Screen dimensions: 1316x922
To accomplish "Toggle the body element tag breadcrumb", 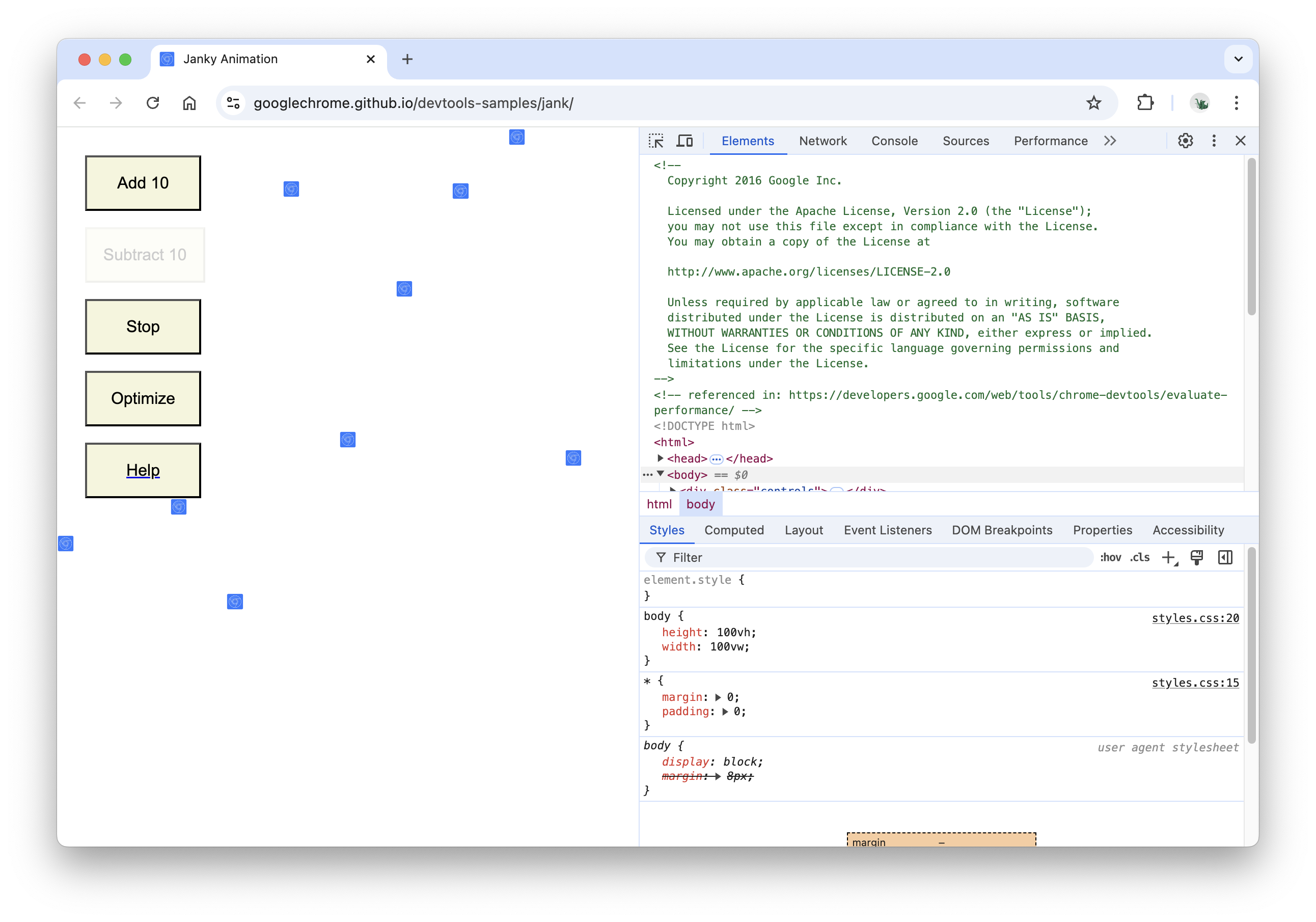I will point(700,504).
